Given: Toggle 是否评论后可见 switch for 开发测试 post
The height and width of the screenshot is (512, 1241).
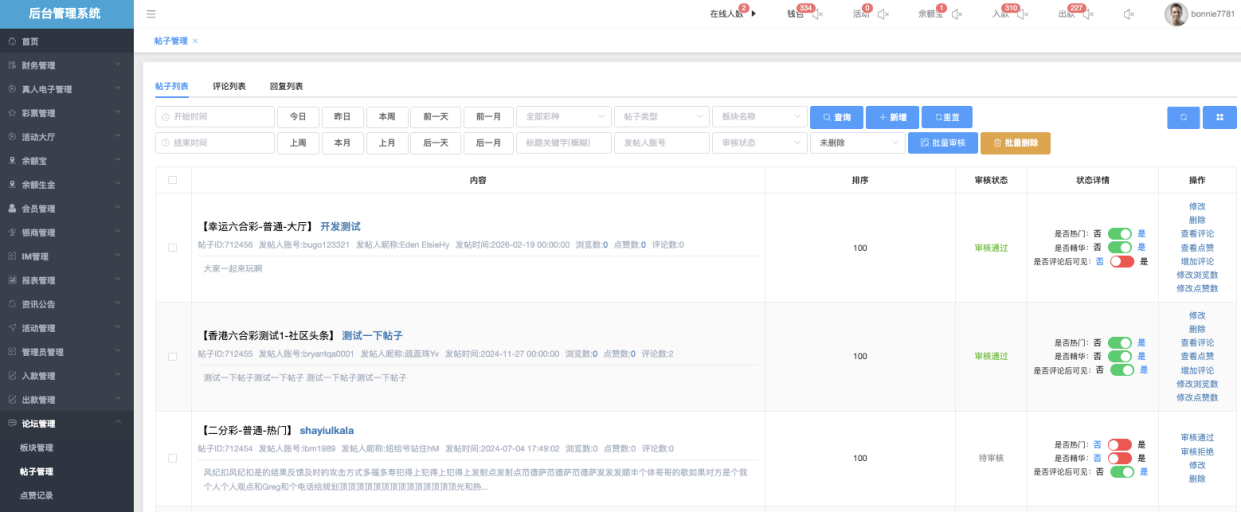Looking at the screenshot, I should coord(1121,261).
